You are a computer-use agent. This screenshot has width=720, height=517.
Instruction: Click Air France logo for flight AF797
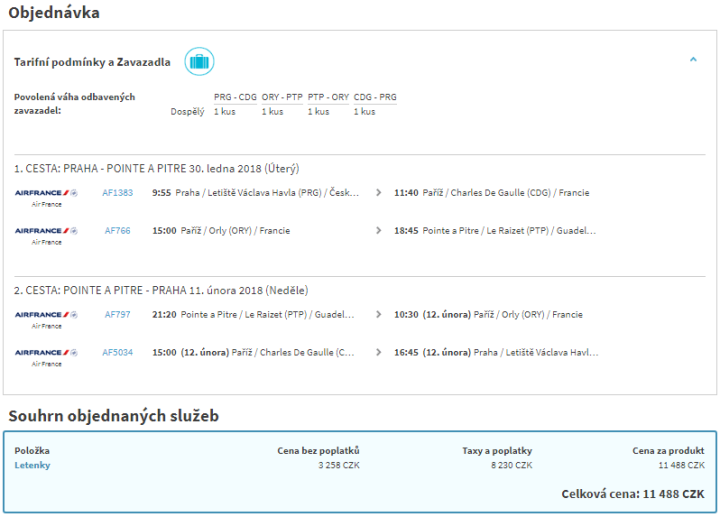point(46,315)
